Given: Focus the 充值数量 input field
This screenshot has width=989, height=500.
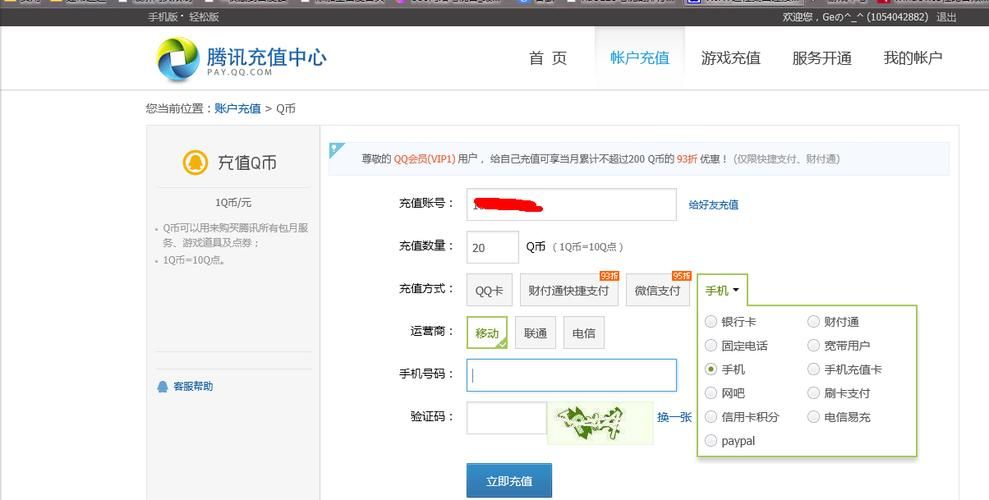Looking at the screenshot, I should (x=493, y=247).
